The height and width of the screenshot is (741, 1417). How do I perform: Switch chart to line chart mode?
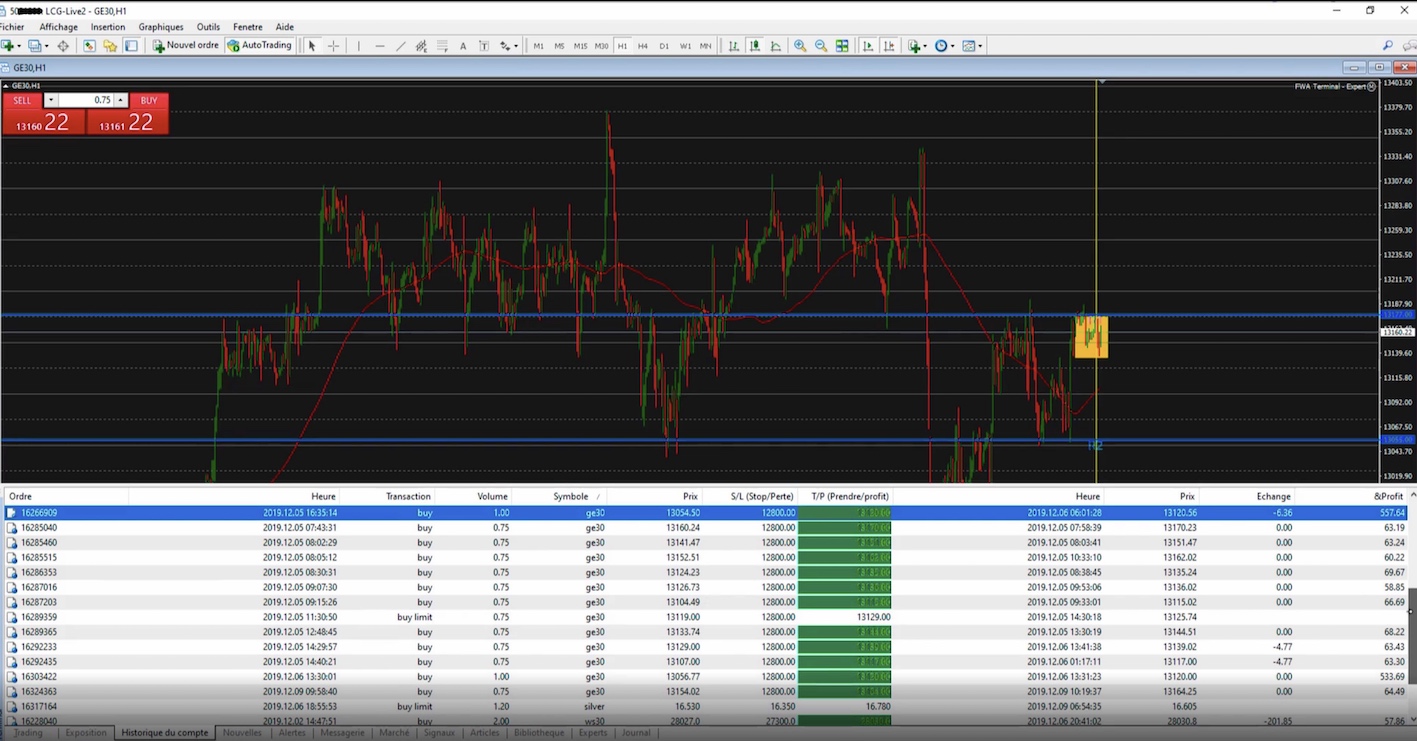[776, 46]
